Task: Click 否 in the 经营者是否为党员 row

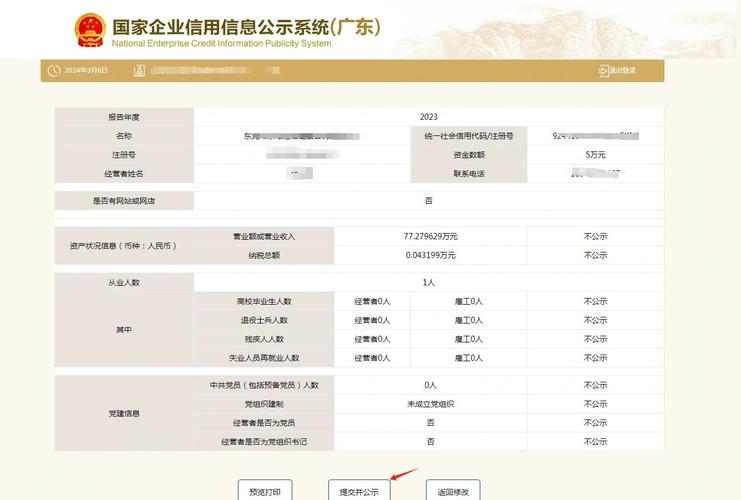Action: click(431, 422)
